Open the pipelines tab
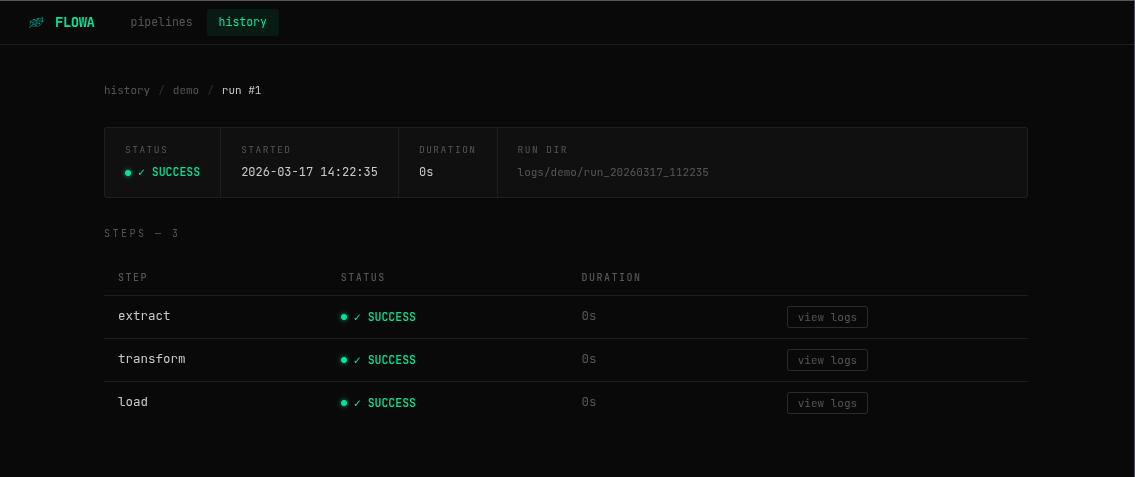 click(161, 22)
